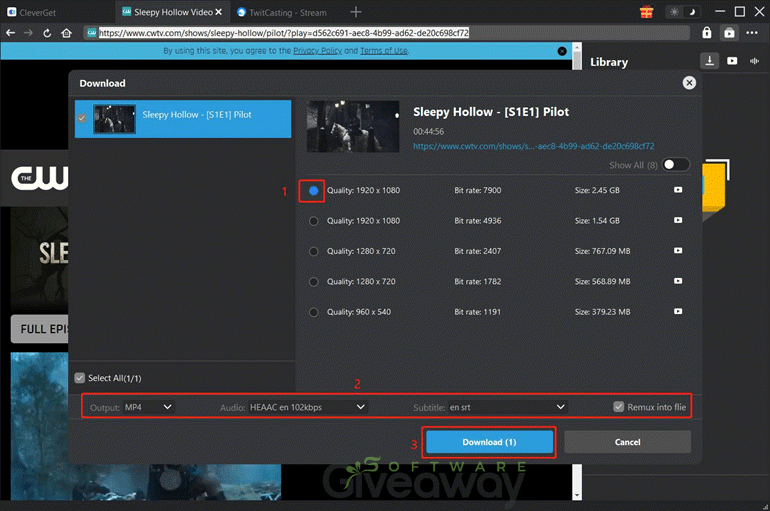Show downloaded audio in Library
770x511 pixels.
point(754,61)
